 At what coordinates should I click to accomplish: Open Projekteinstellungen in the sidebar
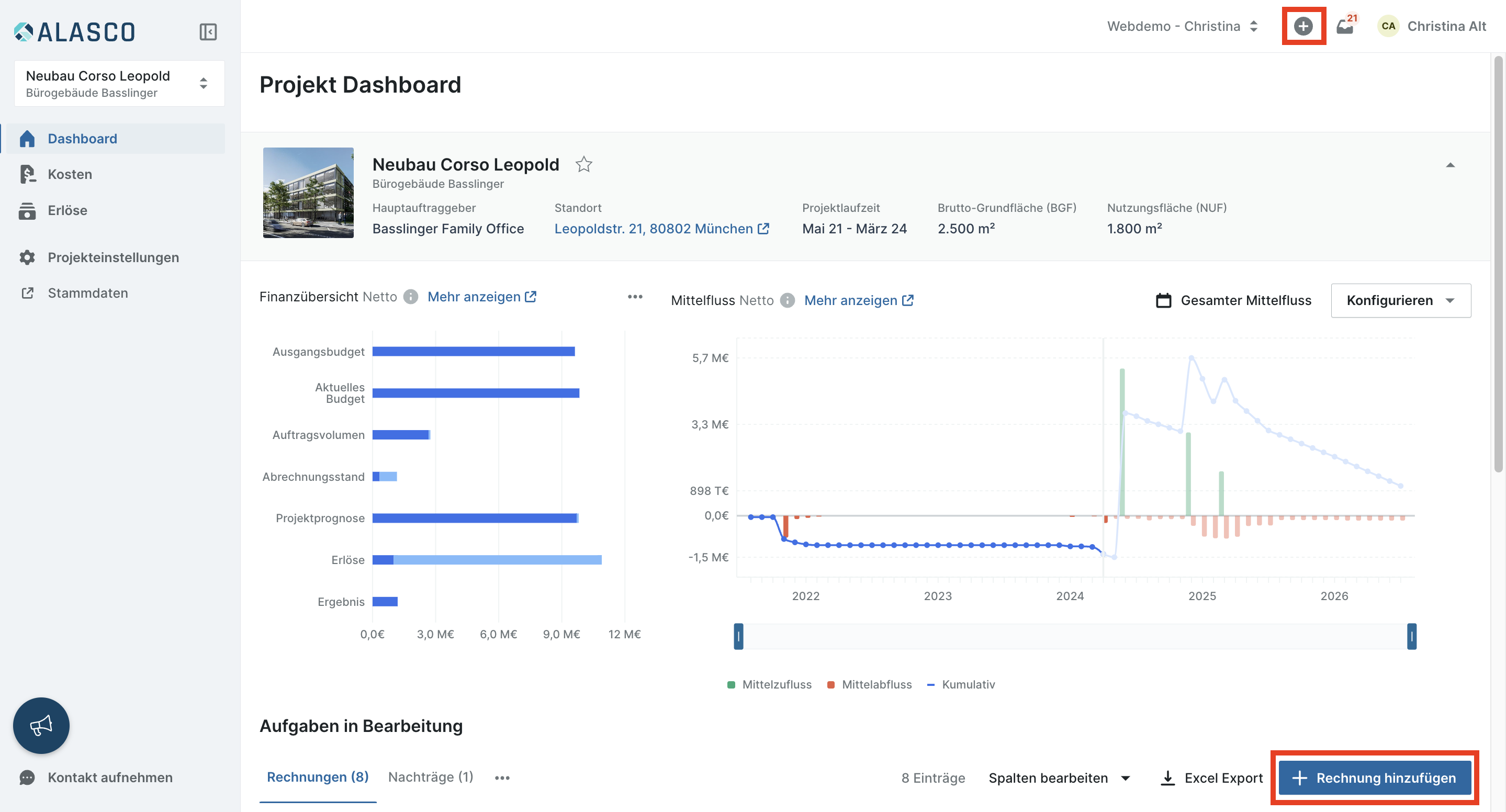114,258
